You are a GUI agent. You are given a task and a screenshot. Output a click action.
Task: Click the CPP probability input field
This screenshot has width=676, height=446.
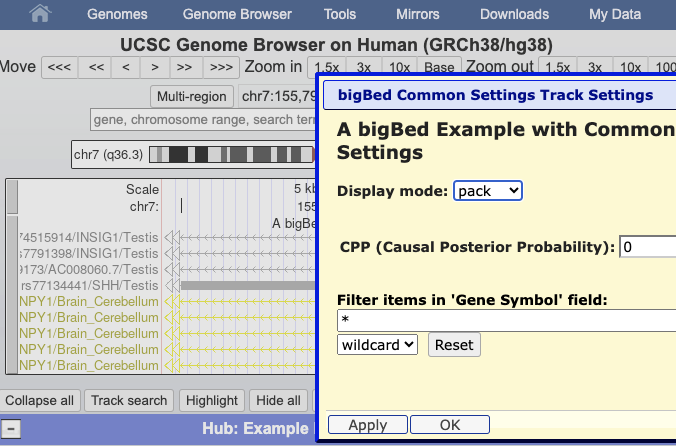[647, 246]
